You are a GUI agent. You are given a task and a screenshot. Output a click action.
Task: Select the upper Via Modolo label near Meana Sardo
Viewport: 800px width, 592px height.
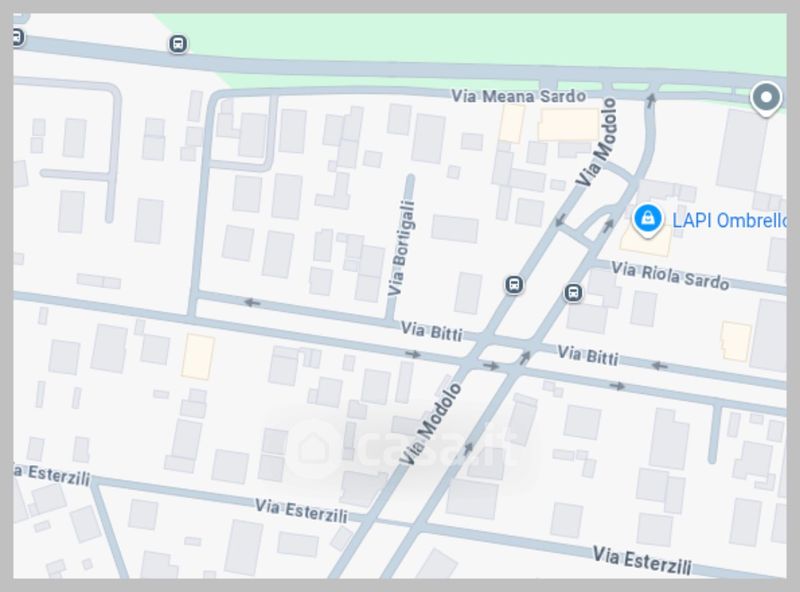596,142
